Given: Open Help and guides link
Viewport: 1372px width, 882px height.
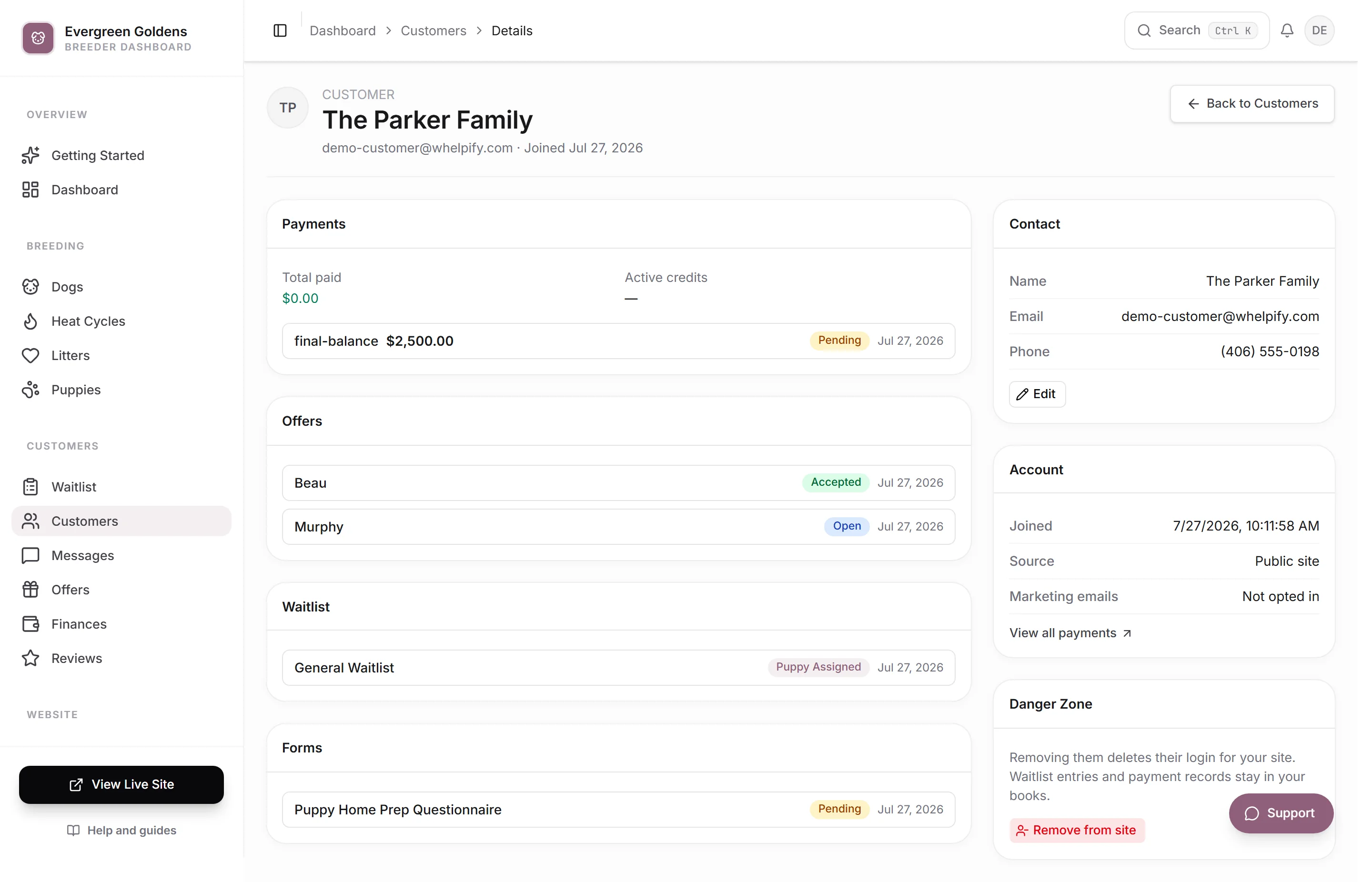Looking at the screenshot, I should 121,831.
